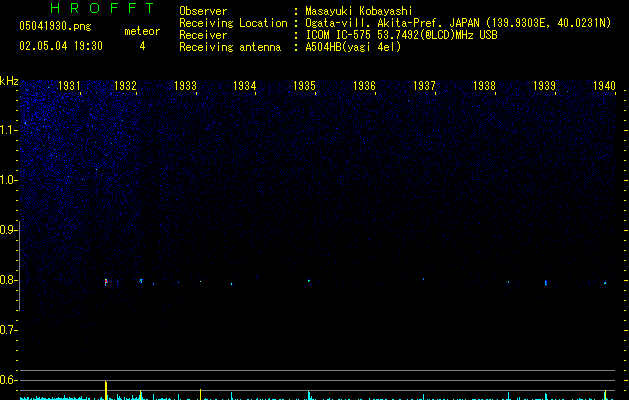Click the 1936 time marker
Image resolution: width=629 pixels, height=400 pixels.
364,85
